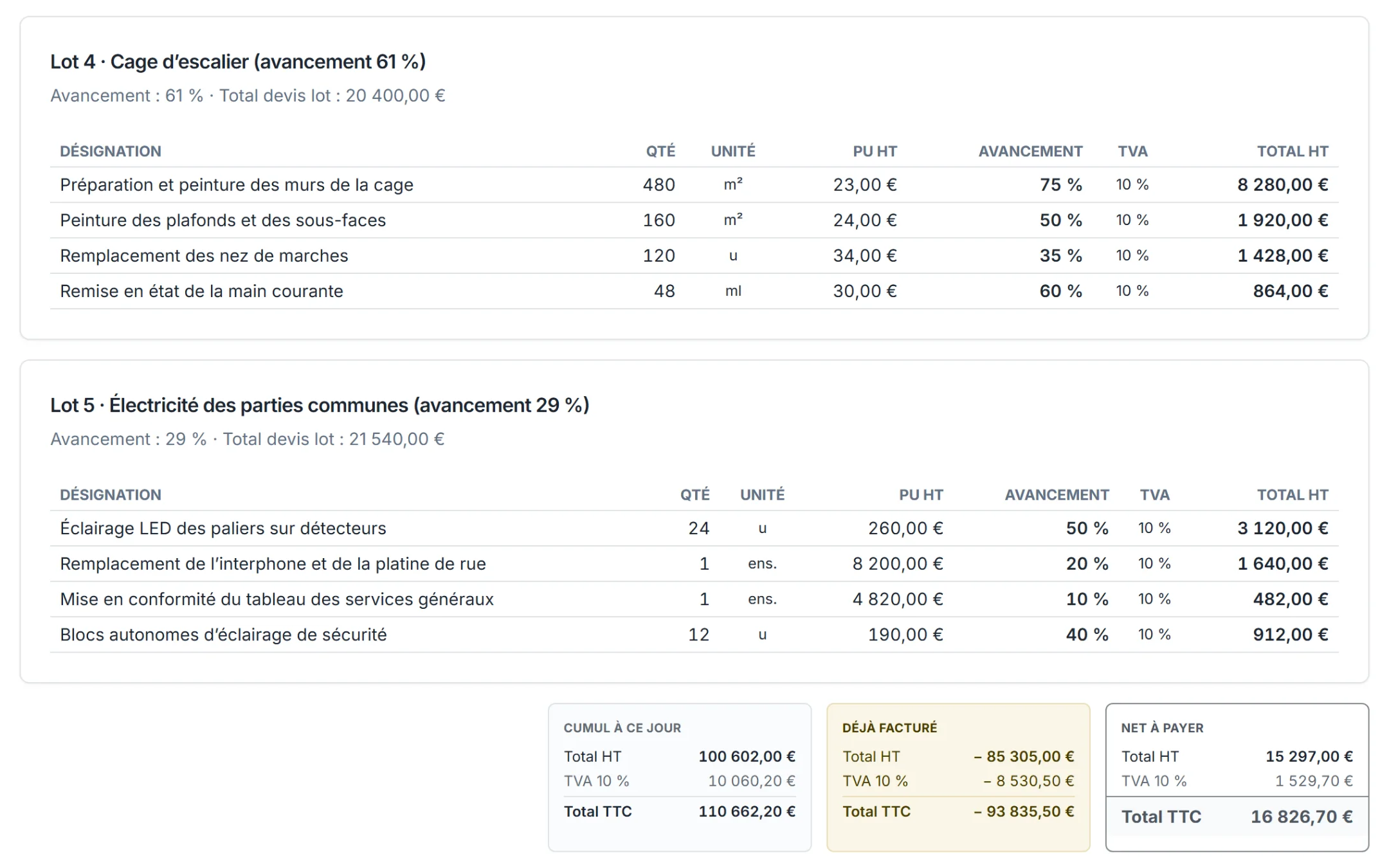This screenshot has width=1389, height=868.
Task: Click "15 297,00 €" in Net à payer
Action: pos(1309,757)
